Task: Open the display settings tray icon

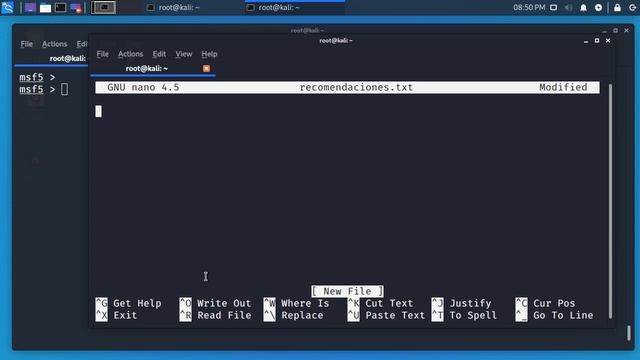Action: pyautogui.click(x=553, y=7)
